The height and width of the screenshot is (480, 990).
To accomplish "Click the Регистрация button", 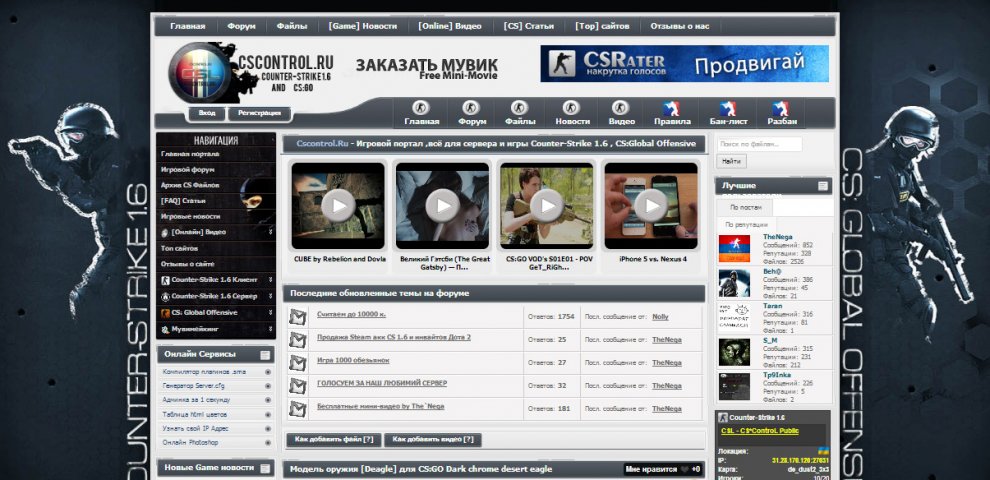I will 260,114.
